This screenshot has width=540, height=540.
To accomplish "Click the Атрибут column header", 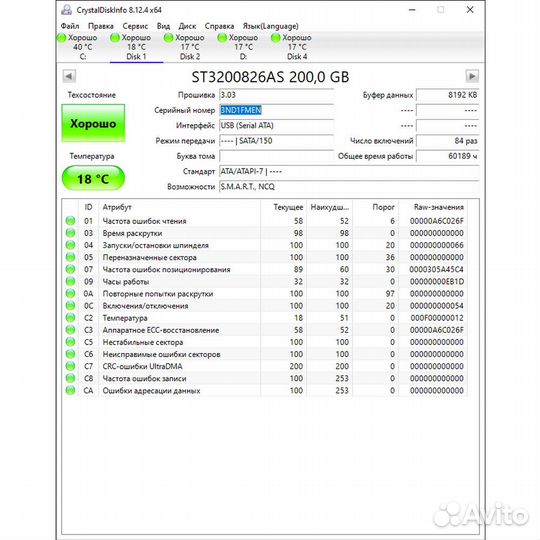I will [179, 207].
